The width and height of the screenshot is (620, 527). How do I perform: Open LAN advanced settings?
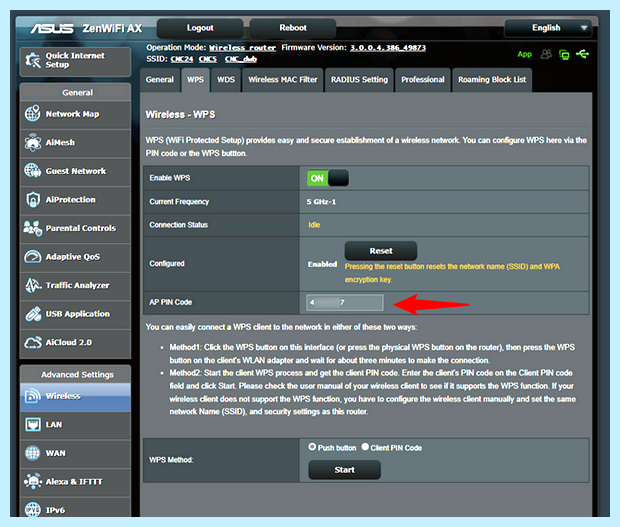75,425
